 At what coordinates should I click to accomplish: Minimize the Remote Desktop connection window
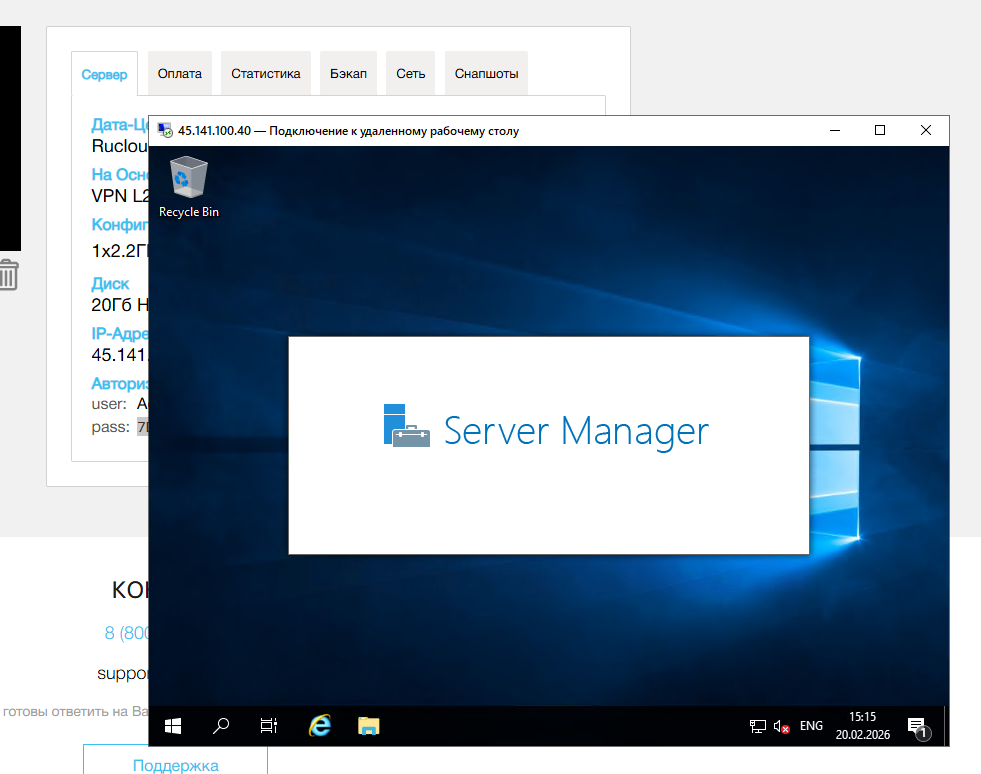(x=835, y=130)
